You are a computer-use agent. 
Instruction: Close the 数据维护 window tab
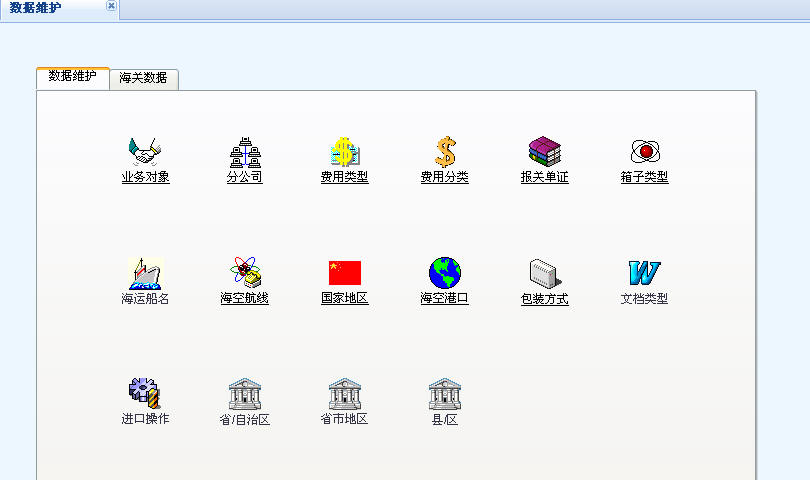tap(111, 6)
